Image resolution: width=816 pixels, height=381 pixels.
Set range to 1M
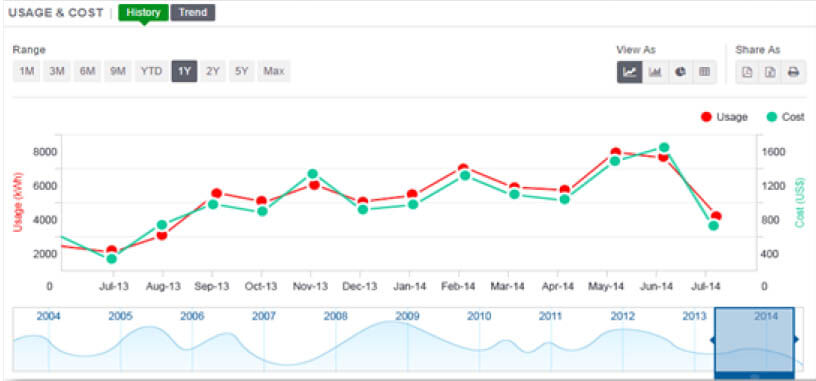pyautogui.click(x=27, y=71)
